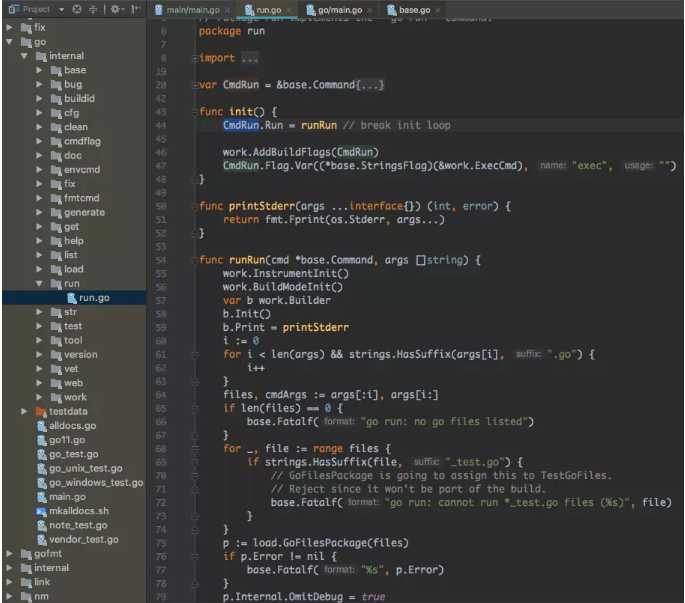685x603 pixels.
Task: Switch to the run.go editor tab
Action: [268, 10]
